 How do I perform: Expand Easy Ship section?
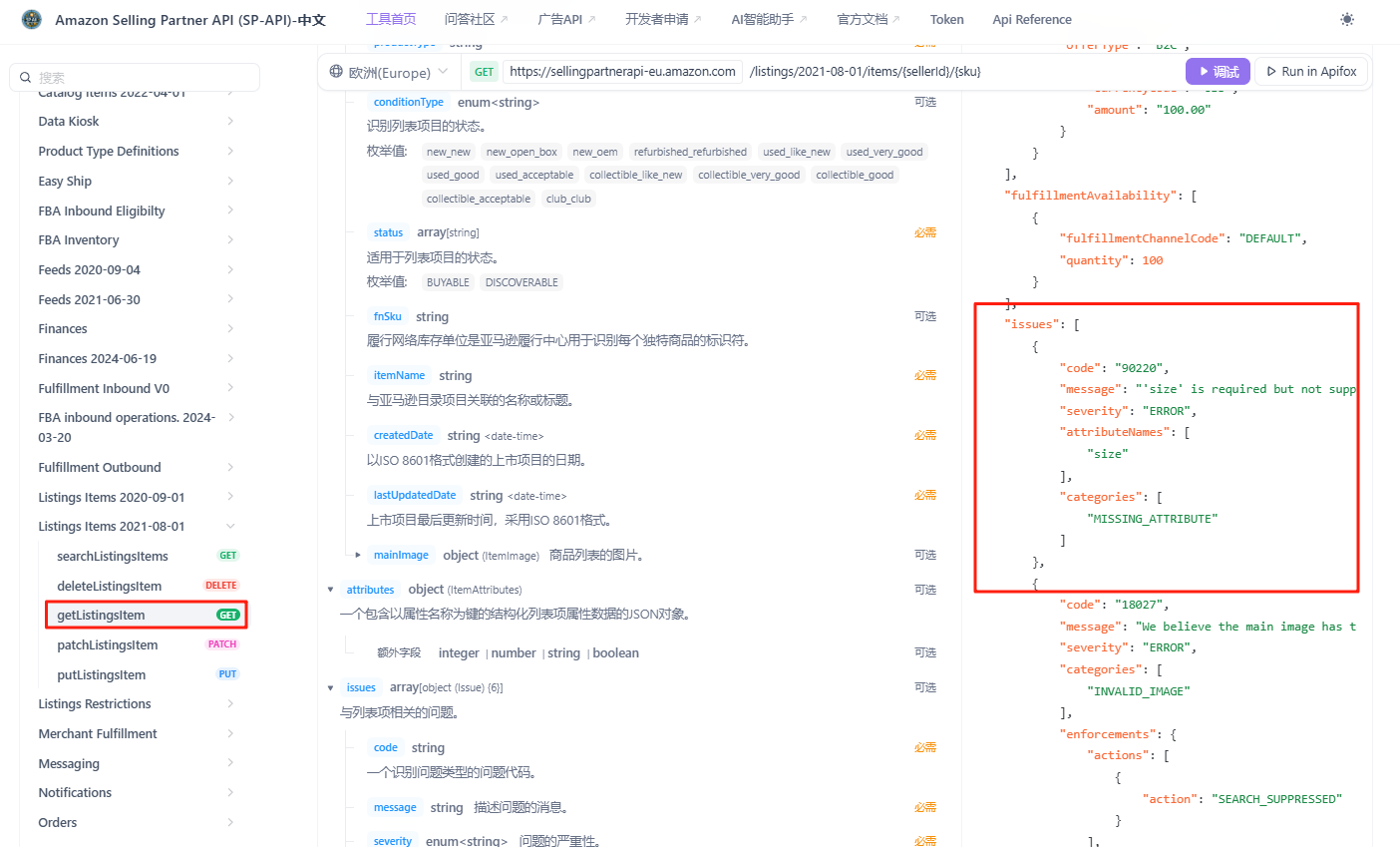(x=136, y=181)
